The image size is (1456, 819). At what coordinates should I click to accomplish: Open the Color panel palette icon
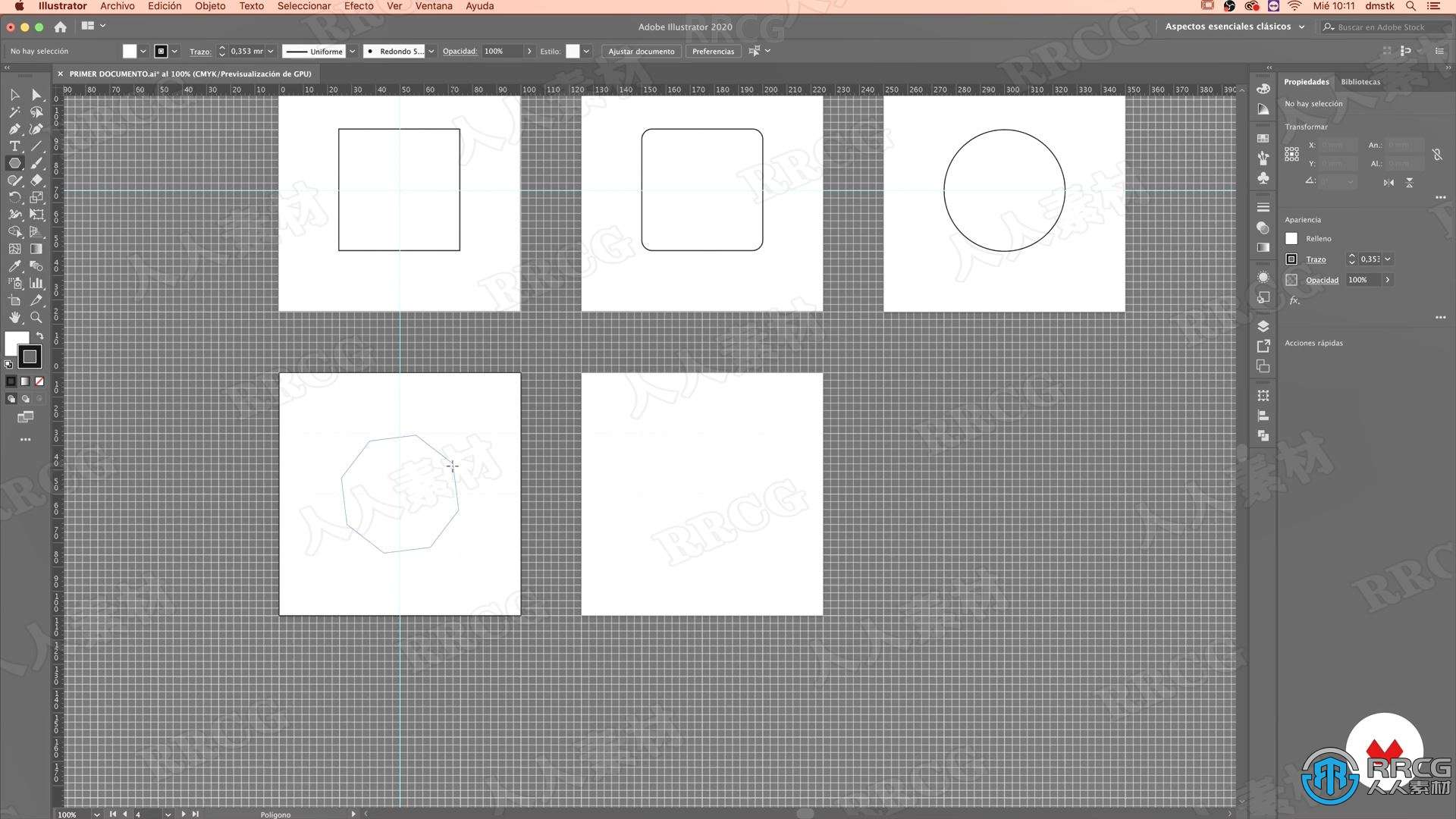pos(1263,89)
